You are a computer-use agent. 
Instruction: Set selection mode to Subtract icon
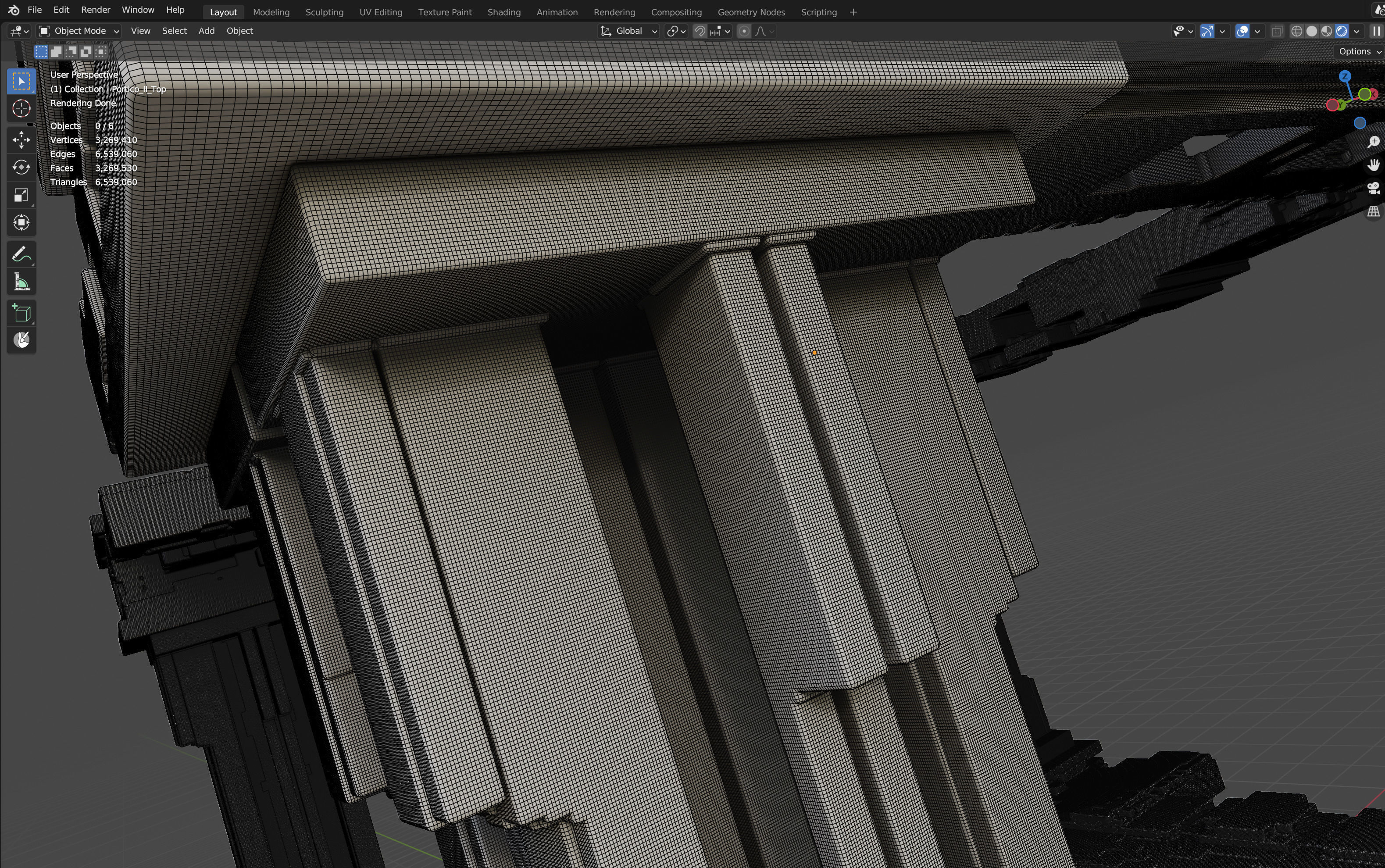click(x=71, y=52)
